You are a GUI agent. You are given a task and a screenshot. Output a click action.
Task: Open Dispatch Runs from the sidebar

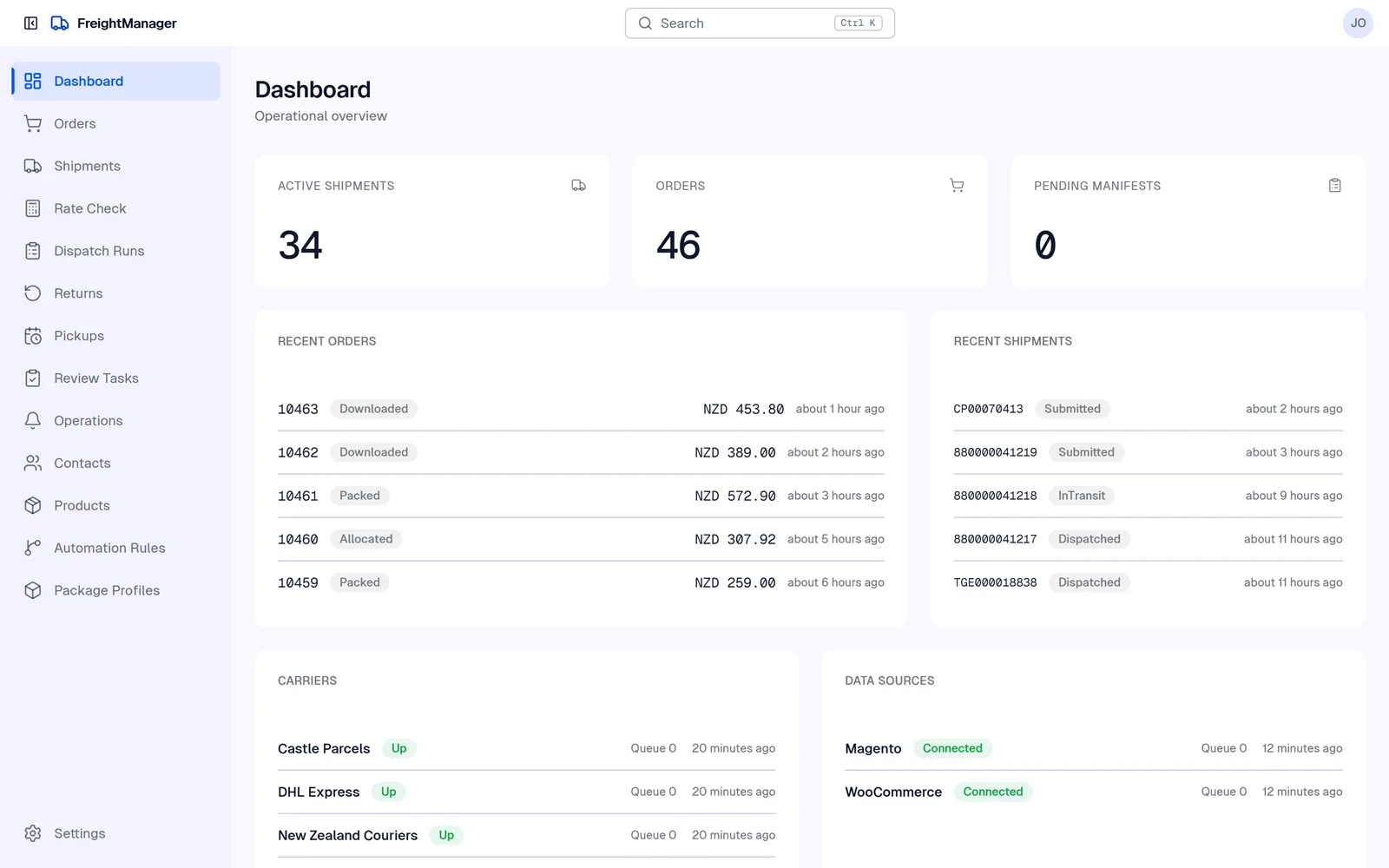115,251
